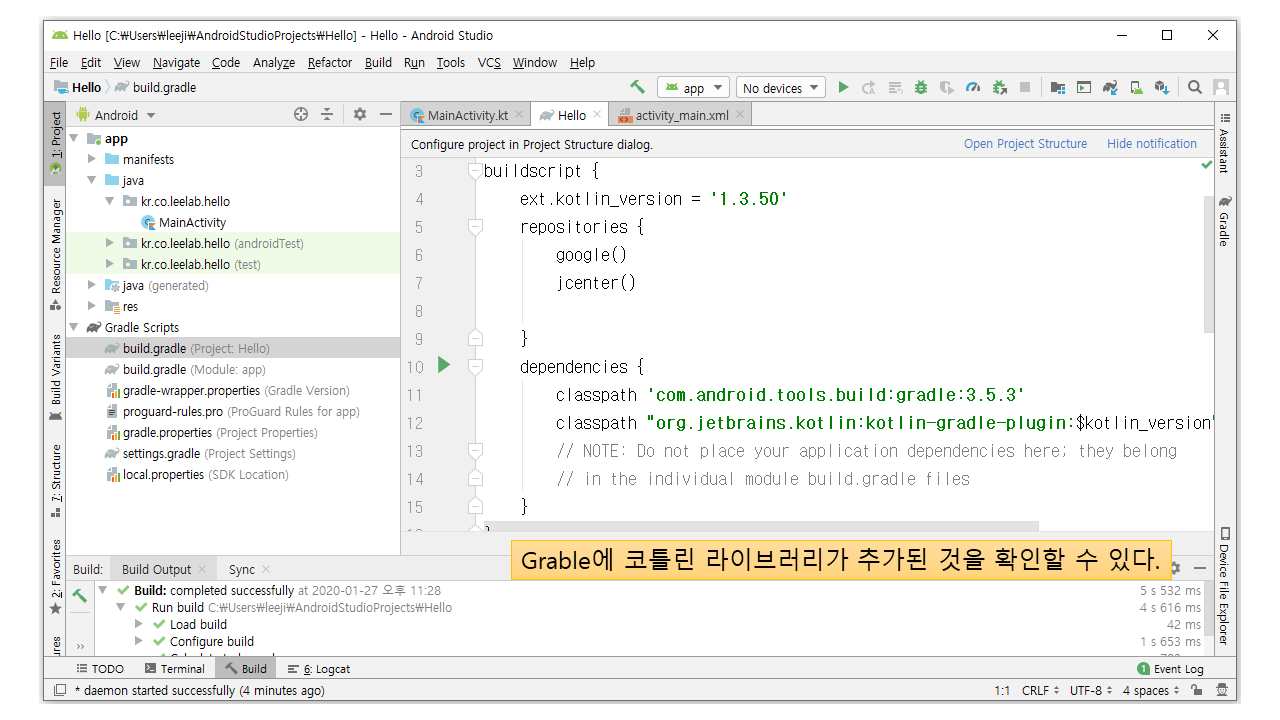
Task: Click the Search Everywhere magnifier icon
Action: pyautogui.click(x=1195, y=88)
